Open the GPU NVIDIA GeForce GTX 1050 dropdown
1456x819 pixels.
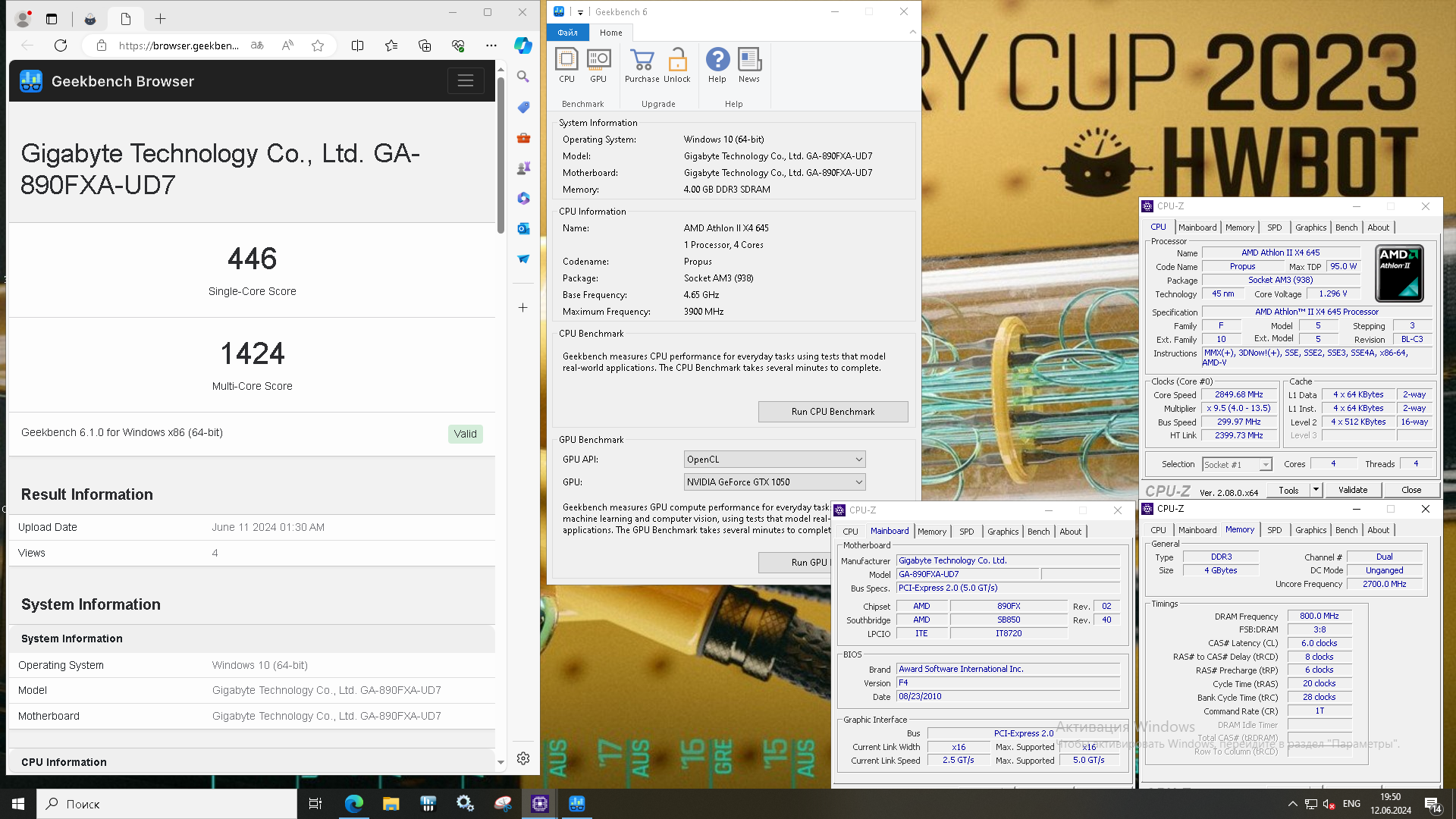click(774, 482)
